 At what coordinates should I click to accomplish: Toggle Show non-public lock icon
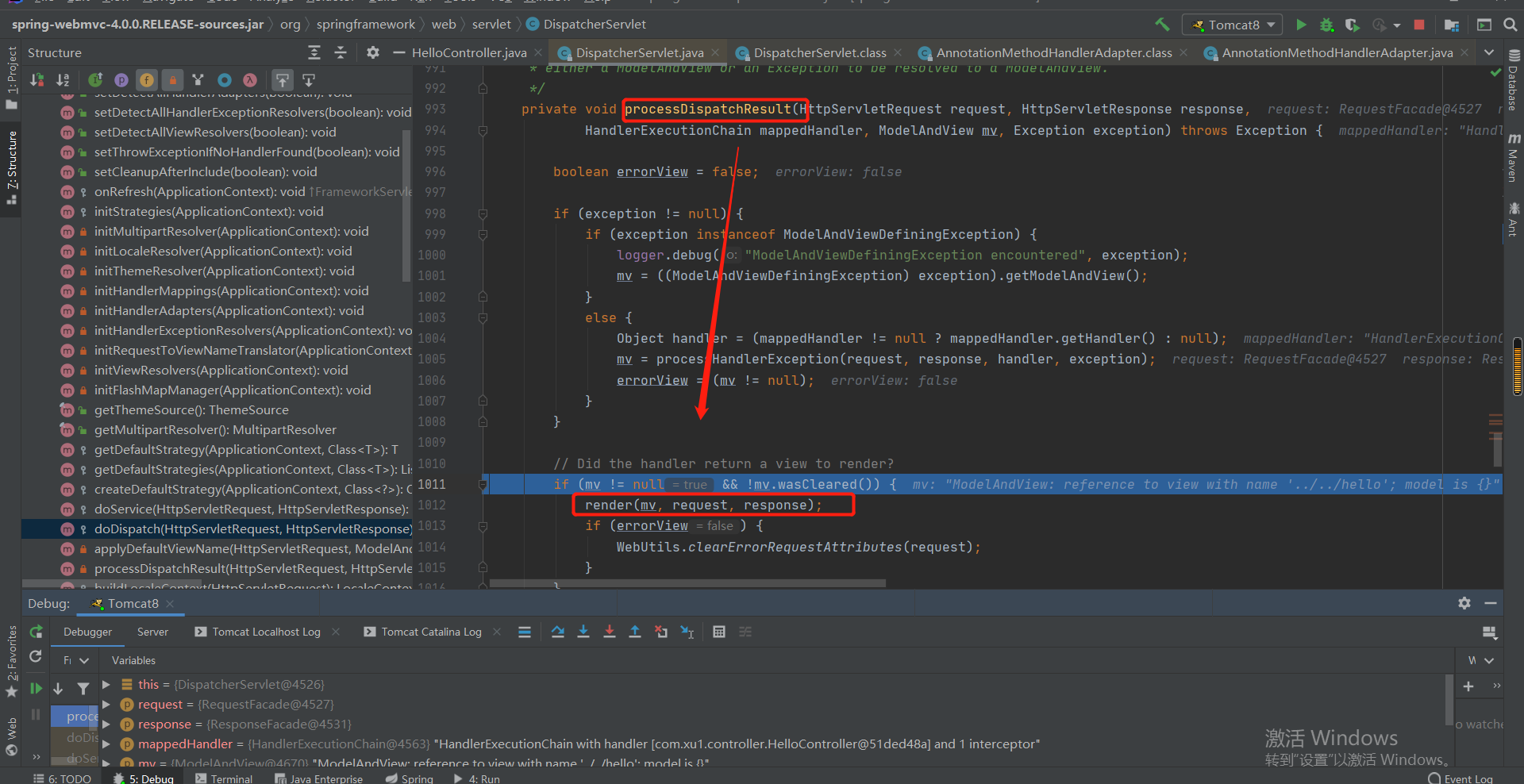click(x=172, y=79)
